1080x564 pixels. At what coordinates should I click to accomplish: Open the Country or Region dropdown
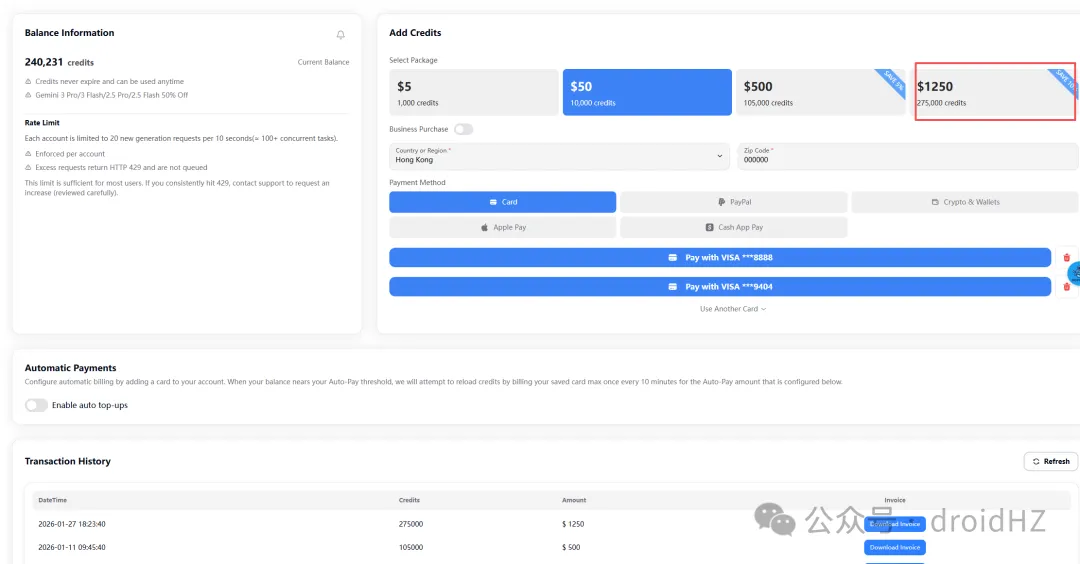[x=560, y=156]
